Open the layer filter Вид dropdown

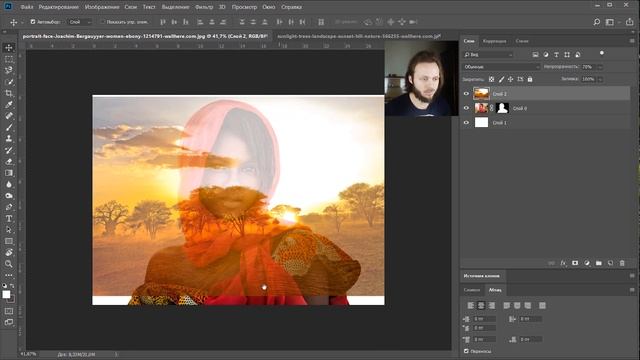coord(488,54)
